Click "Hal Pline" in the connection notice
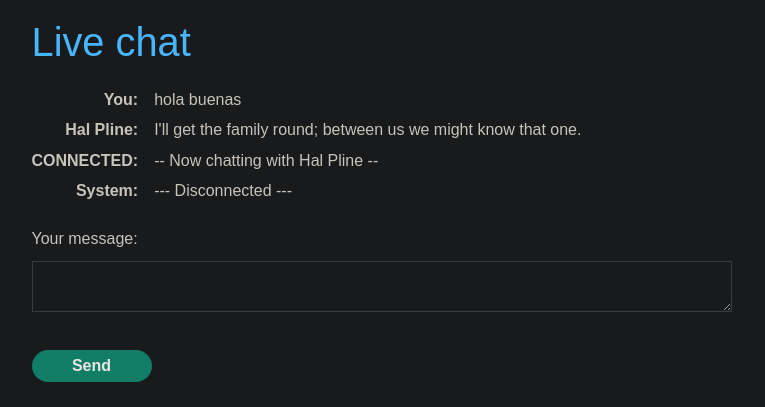 331,160
